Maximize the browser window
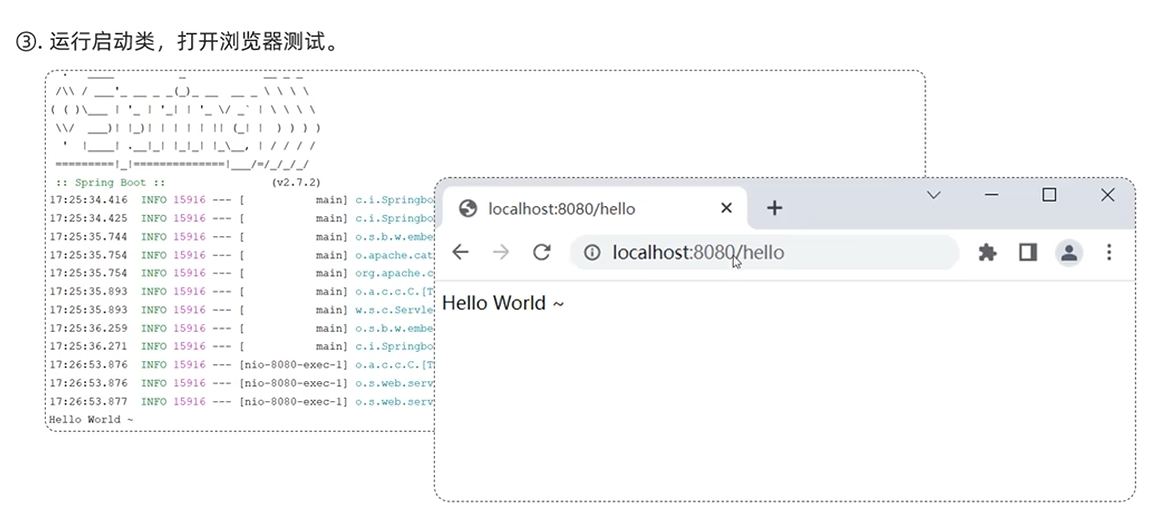Image resolution: width=1157 pixels, height=509 pixels. coord(1049,195)
